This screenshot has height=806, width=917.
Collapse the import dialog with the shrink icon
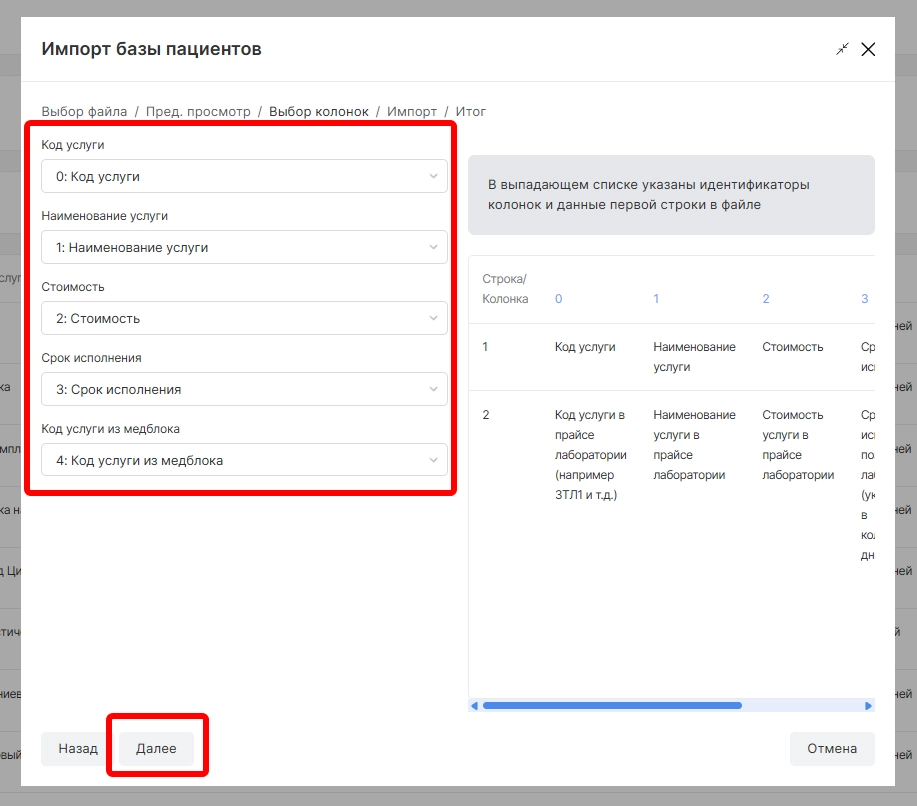coord(842,49)
